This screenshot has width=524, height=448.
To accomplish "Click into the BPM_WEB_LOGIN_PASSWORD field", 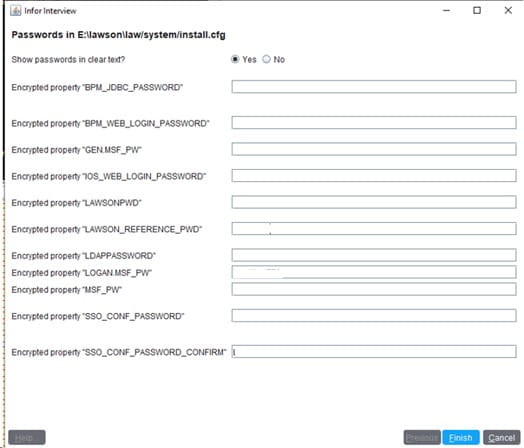I will click(374, 123).
